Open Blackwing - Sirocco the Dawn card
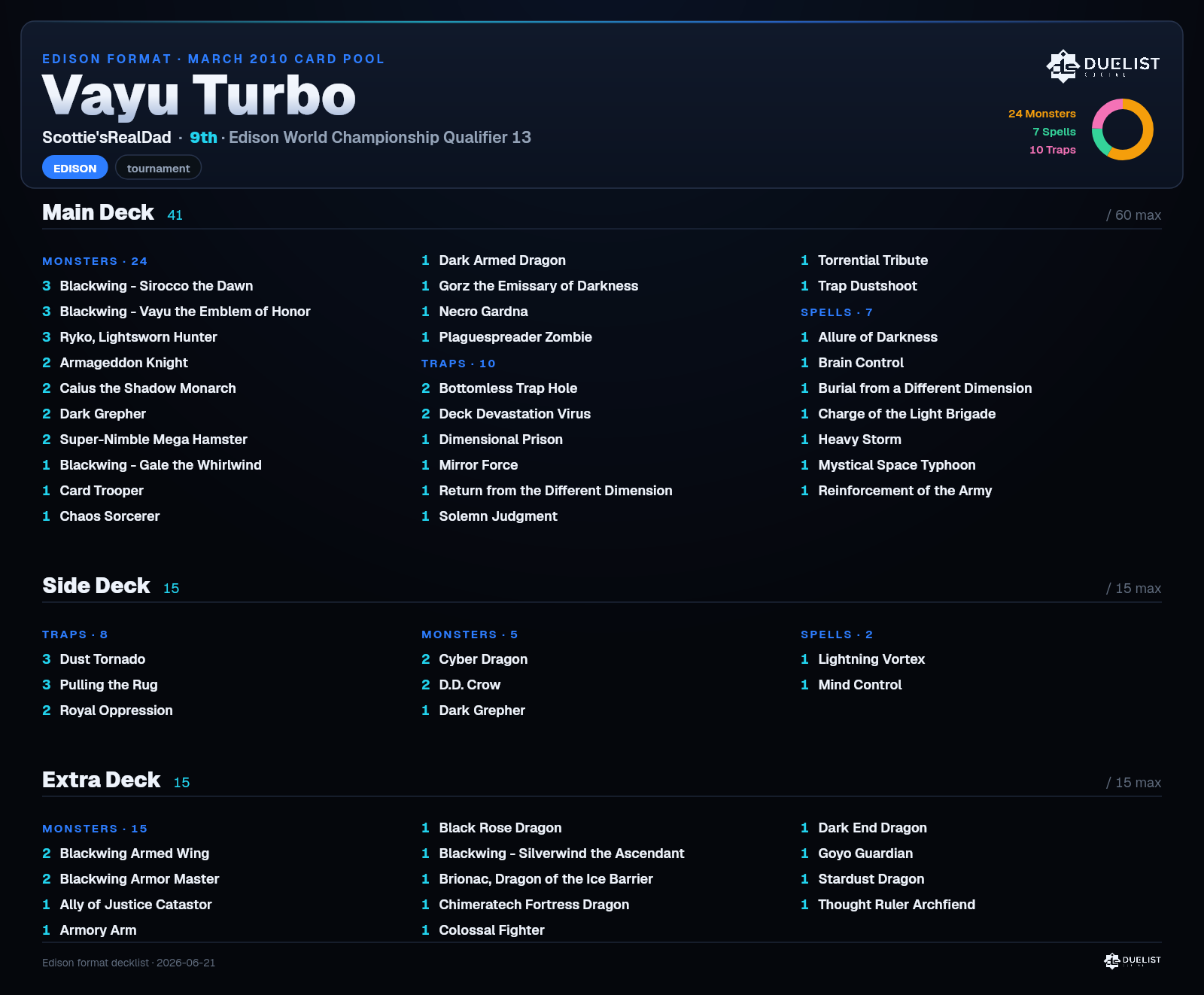Viewport: 1204px width, 995px height. 157,286
